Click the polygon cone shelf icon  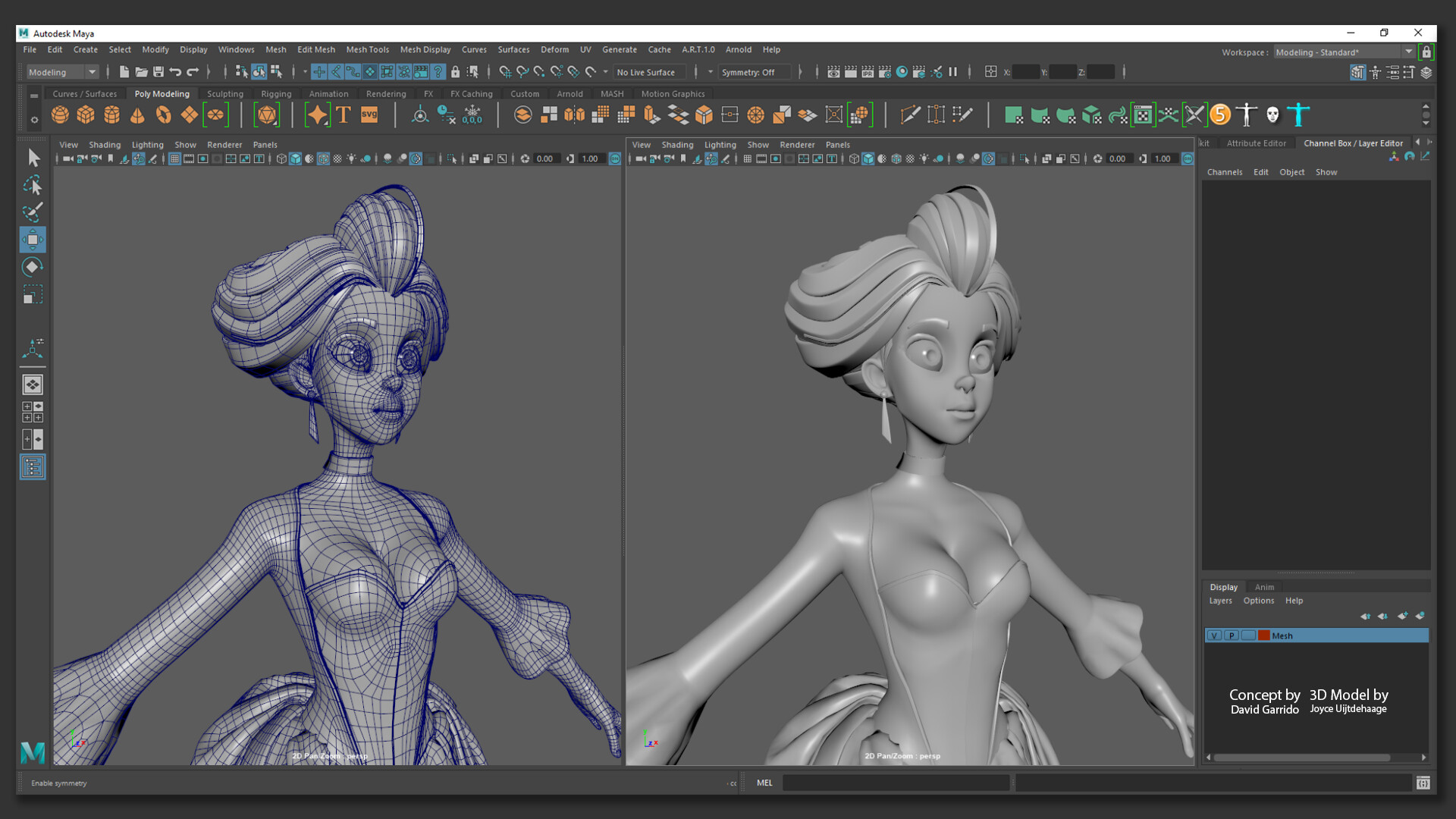(x=137, y=115)
